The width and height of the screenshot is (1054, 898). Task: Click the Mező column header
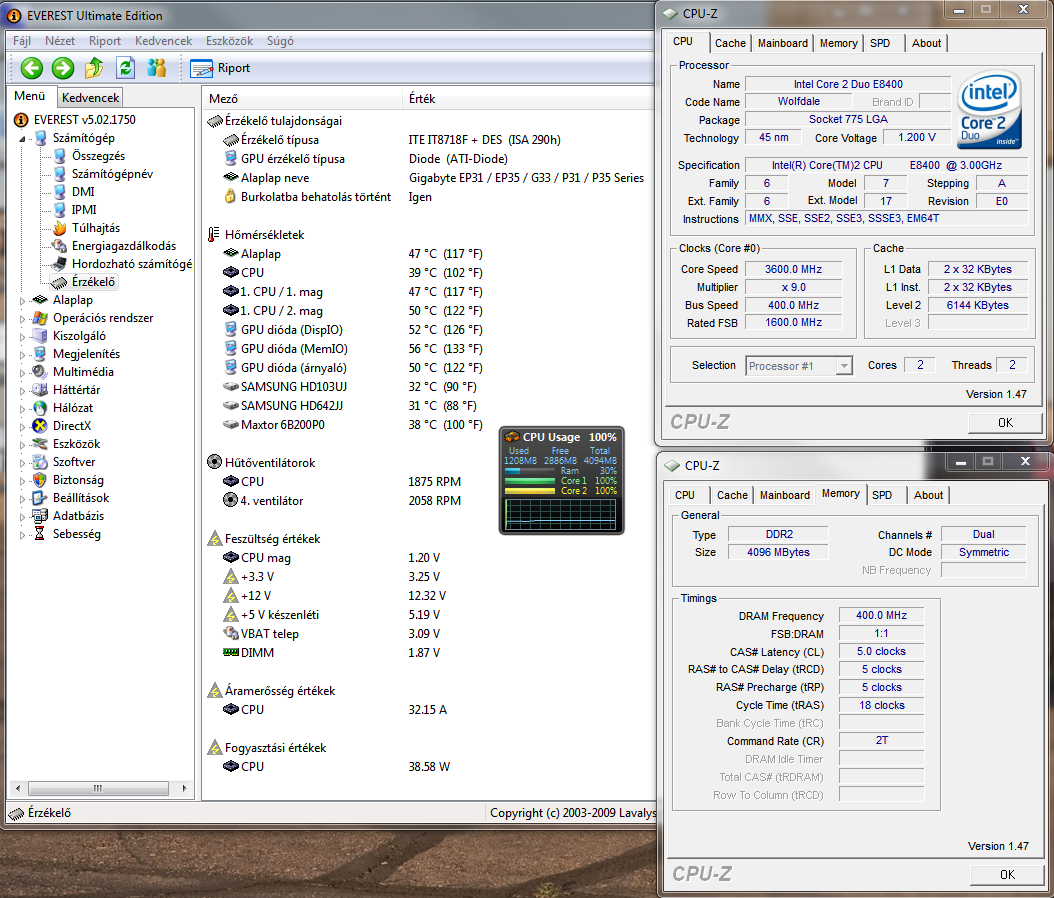[304, 99]
